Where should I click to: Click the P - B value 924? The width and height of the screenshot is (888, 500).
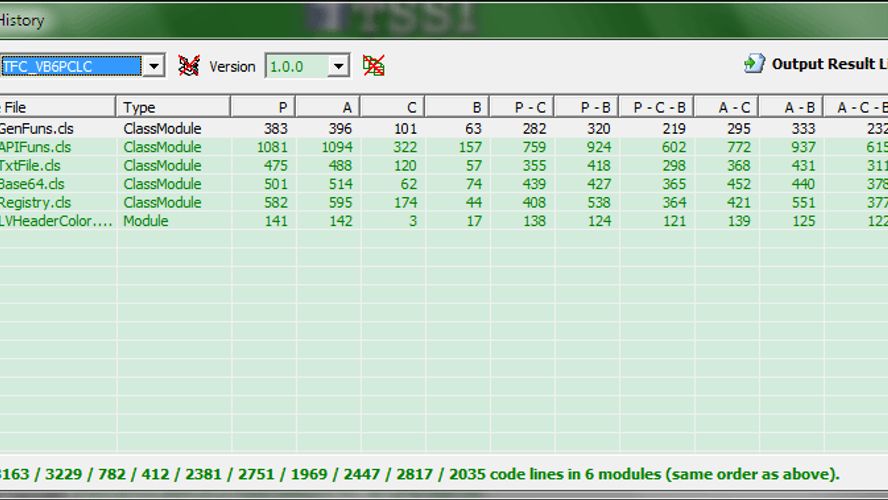[599, 147]
